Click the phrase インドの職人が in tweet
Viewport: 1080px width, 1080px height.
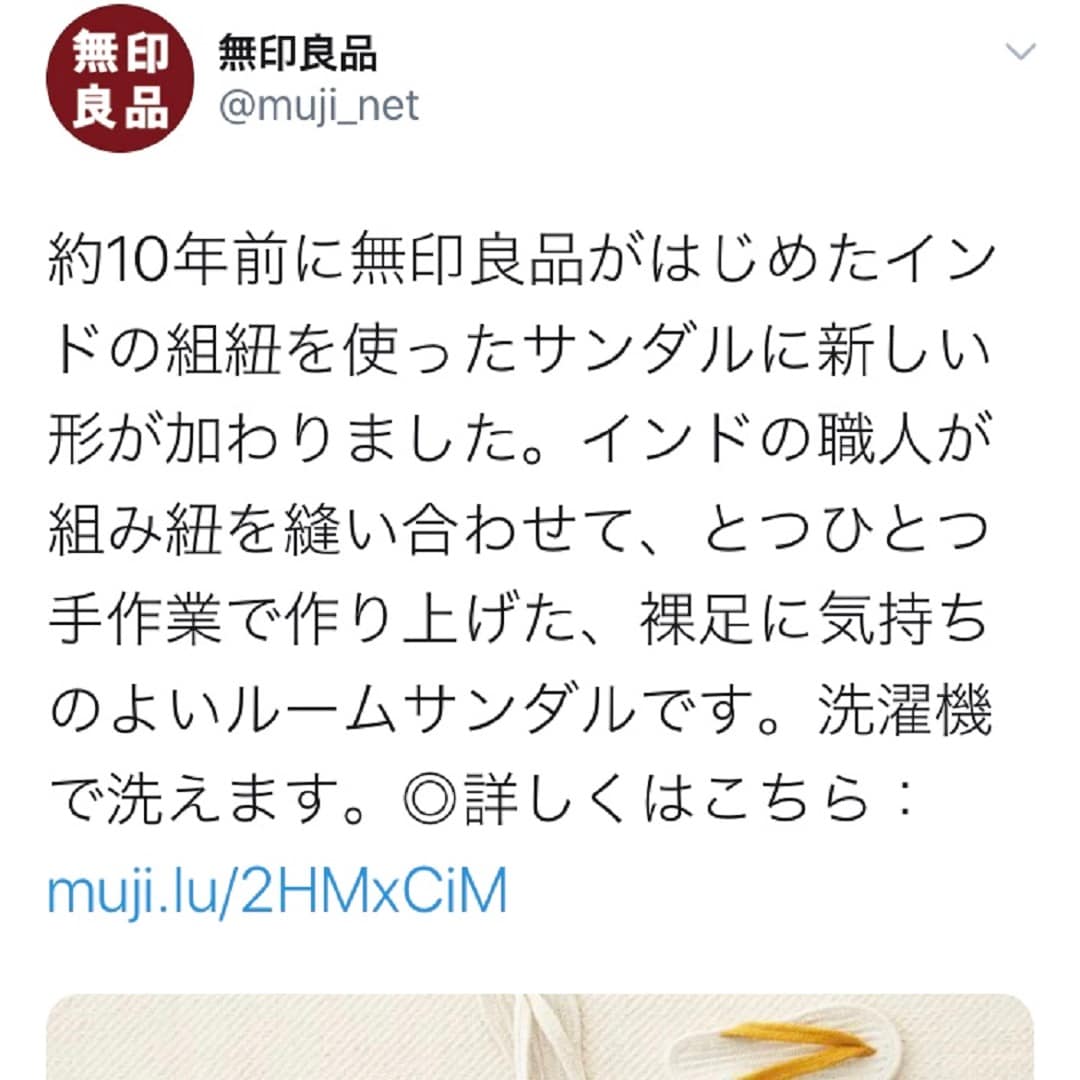(x=788, y=441)
